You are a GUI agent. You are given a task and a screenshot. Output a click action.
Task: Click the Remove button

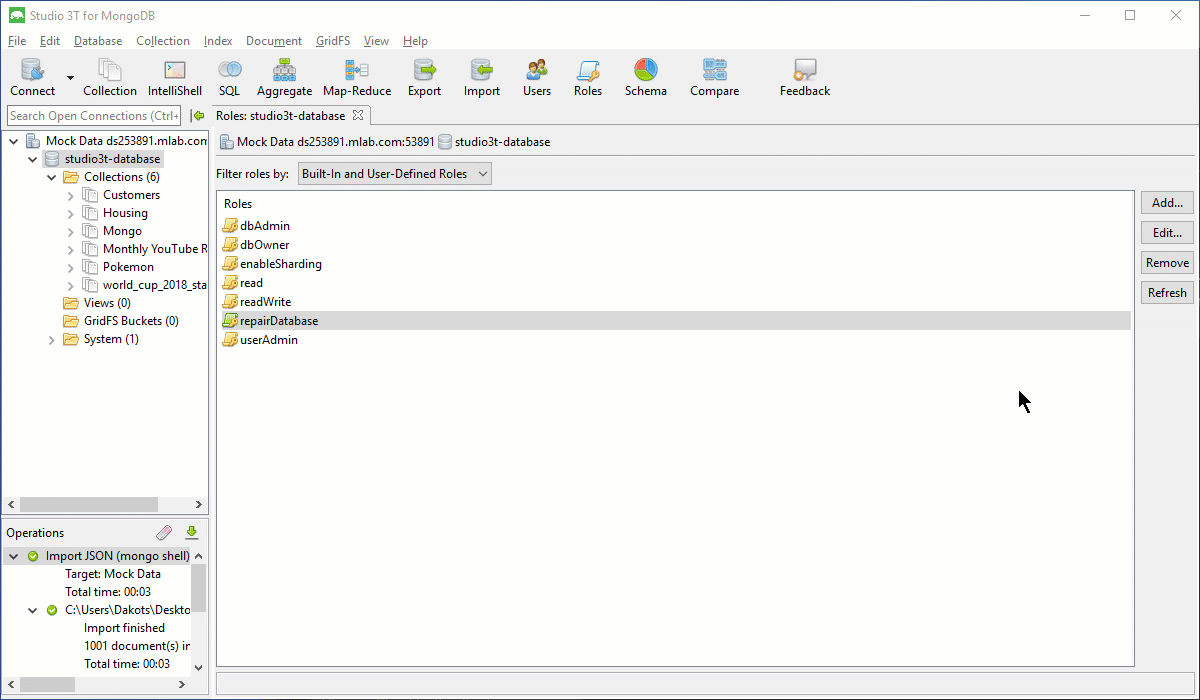click(x=1167, y=263)
